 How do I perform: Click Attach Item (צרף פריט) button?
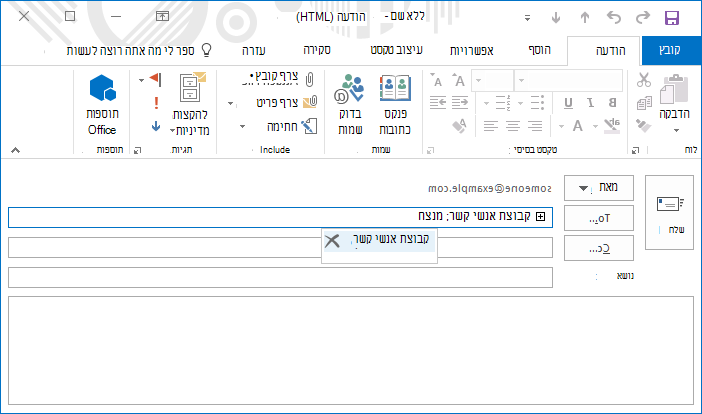[x=287, y=102]
